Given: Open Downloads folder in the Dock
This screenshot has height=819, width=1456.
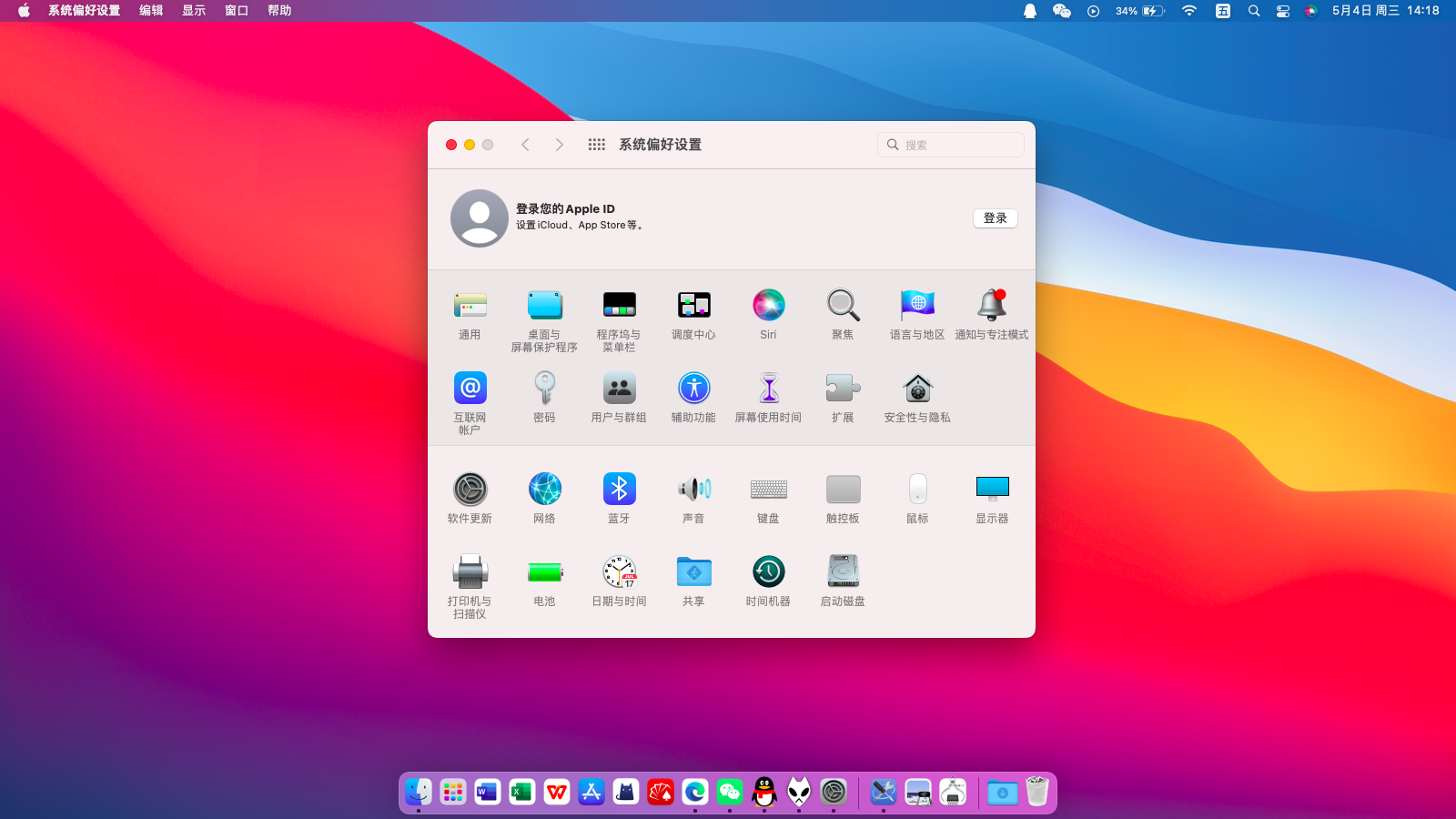Looking at the screenshot, I should [x=1003, y=793].
